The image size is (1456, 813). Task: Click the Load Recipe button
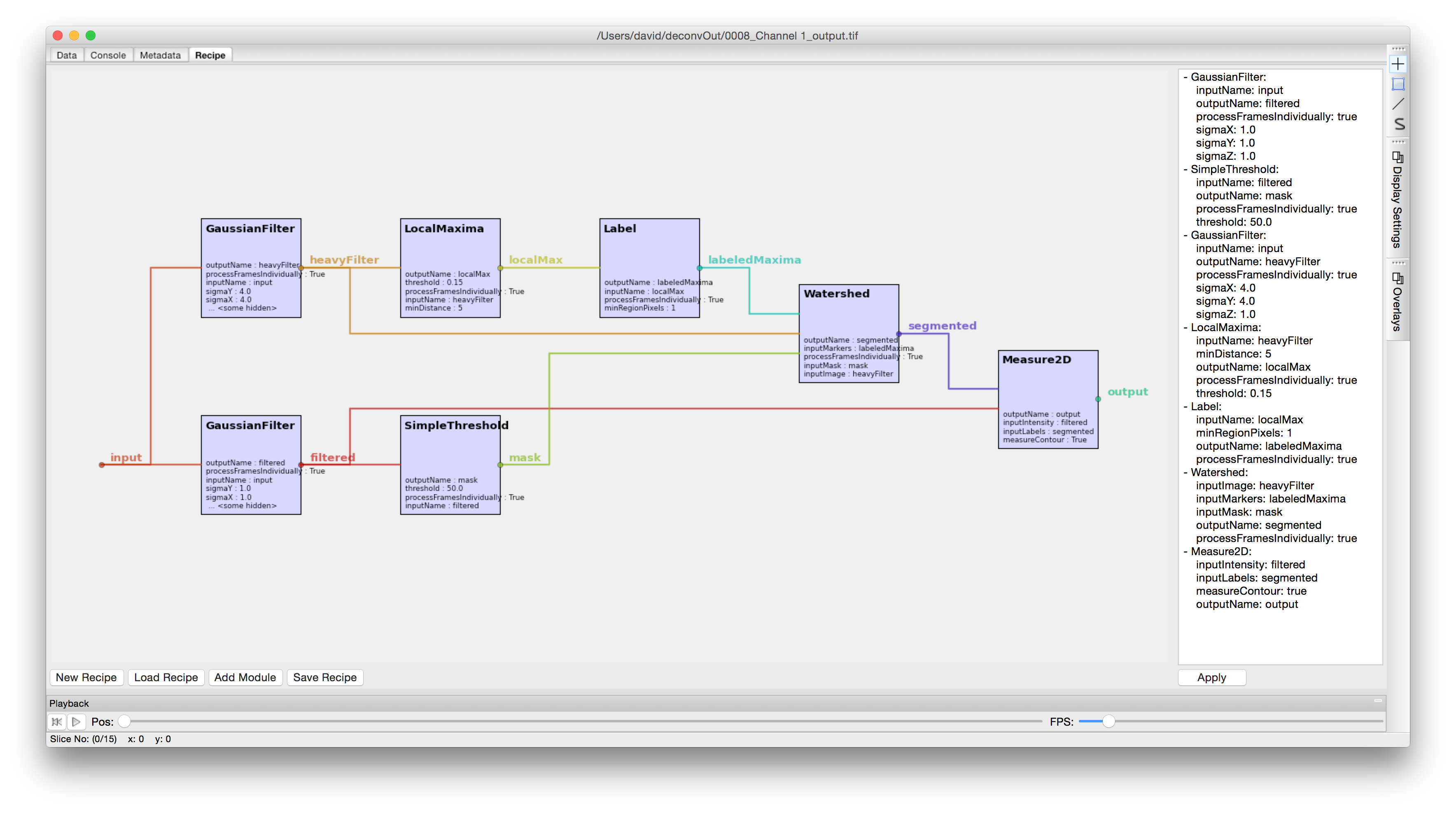click(166, 677)
